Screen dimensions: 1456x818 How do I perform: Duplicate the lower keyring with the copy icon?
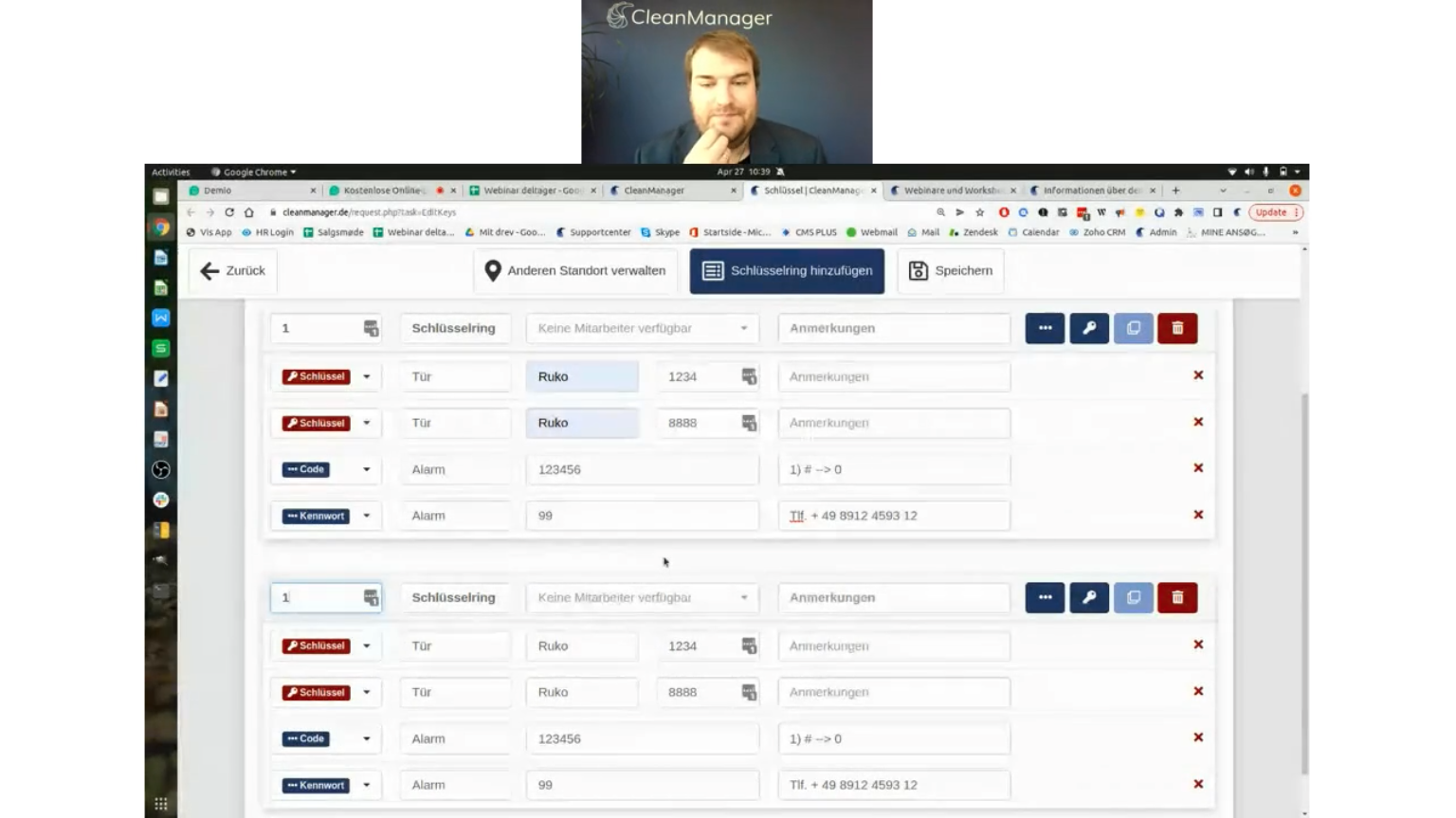(x=1134, y=597)
